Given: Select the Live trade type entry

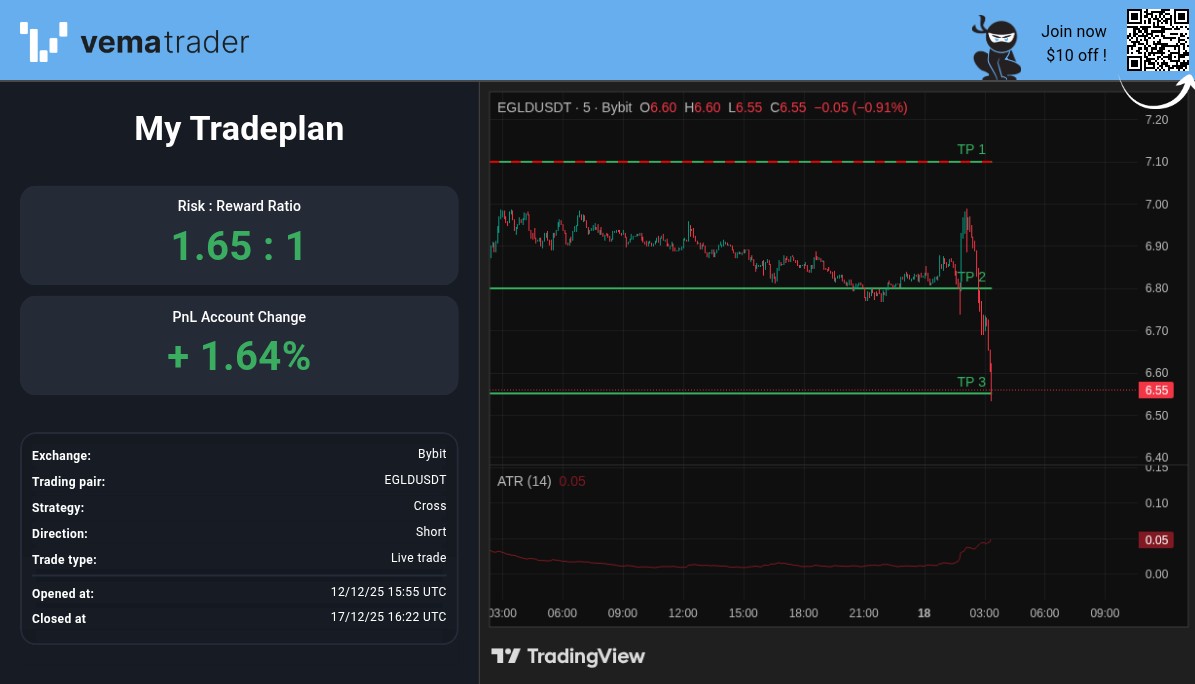Looking at the screenshot, I should coord(418,558).
